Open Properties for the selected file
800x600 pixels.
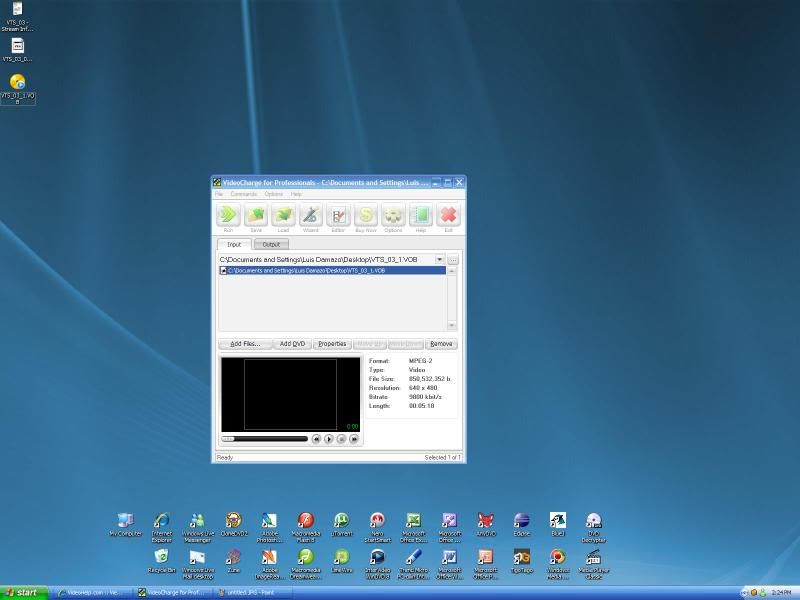pyautogui.click(x=332, y=344)
